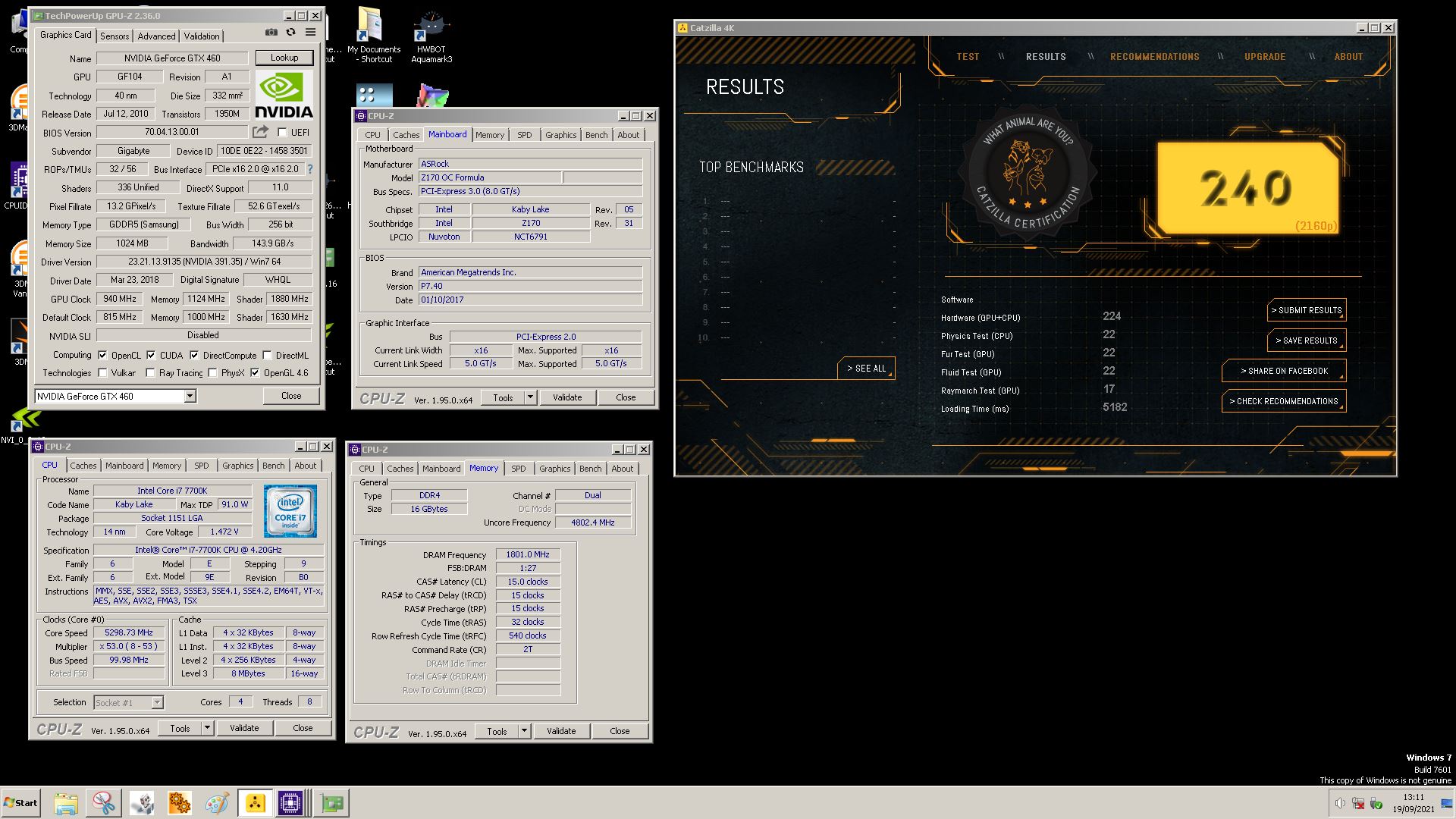1456x819 pixels.
Task: Click the Intel Core i7 badge in CPU-Z
Action: tap(290, 512)
